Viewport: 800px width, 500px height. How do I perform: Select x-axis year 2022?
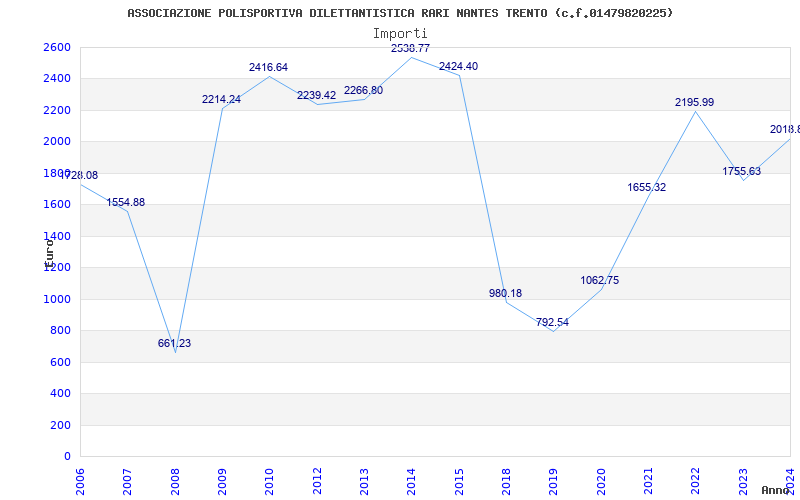(x=696, y=482)
